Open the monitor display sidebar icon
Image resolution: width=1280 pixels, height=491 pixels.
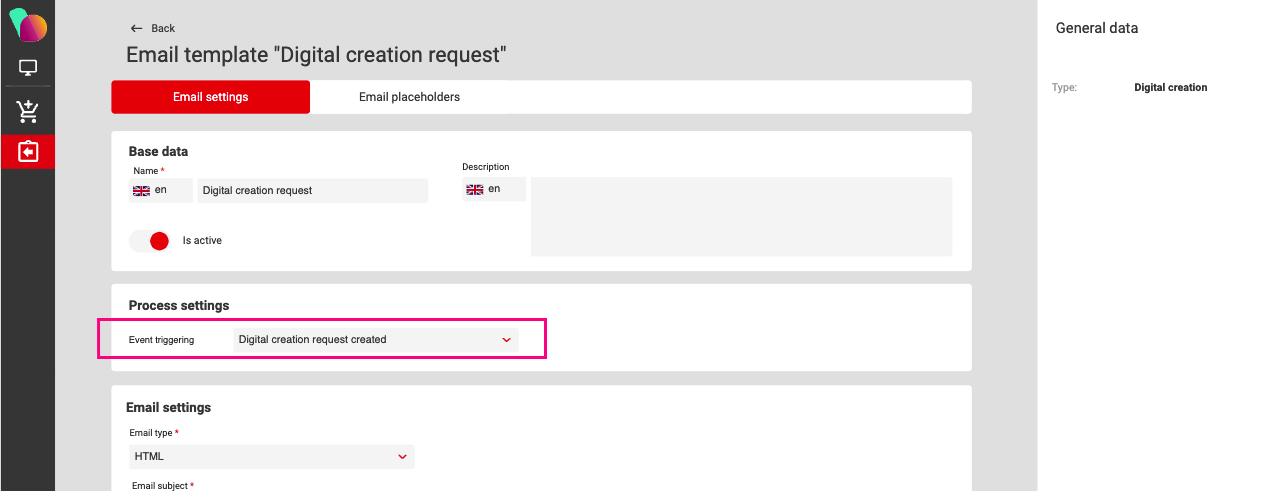click(x=28, y=69)
